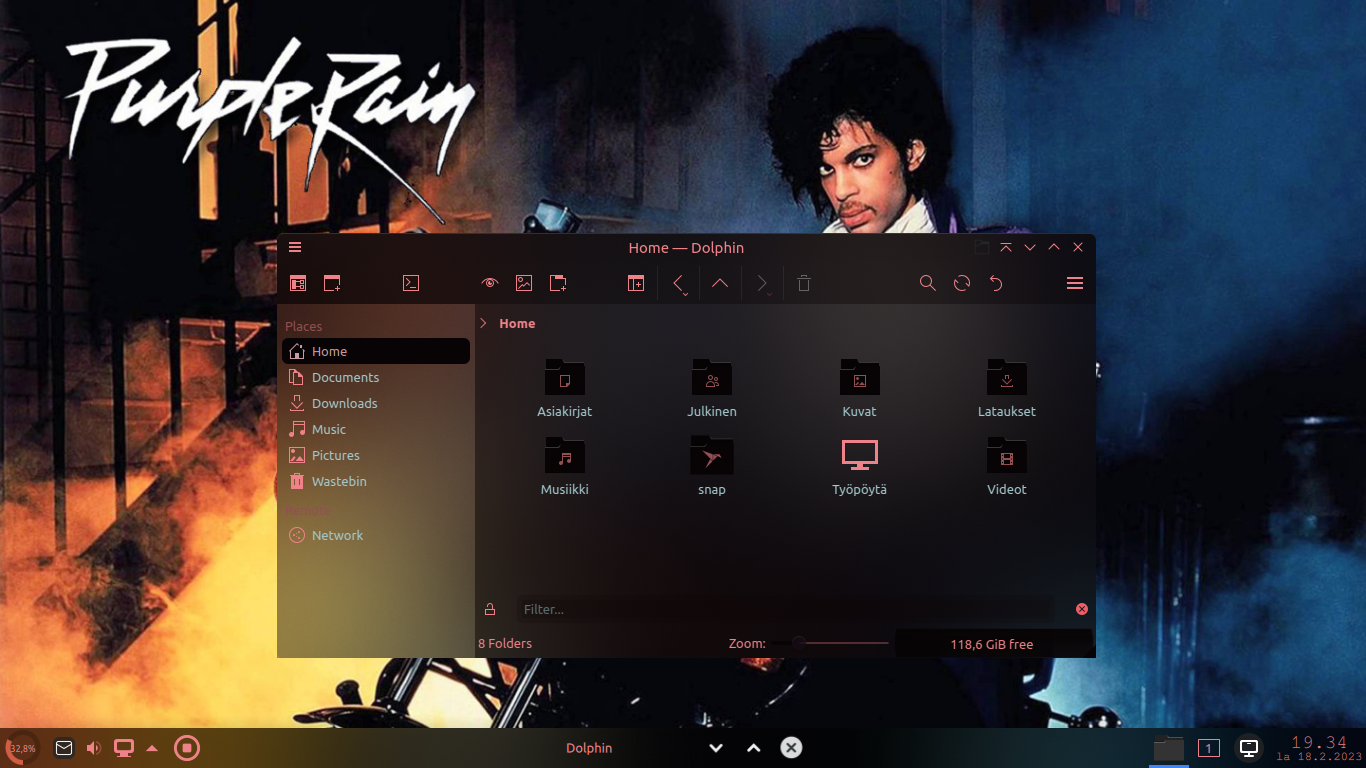
Task: Toggle the filter lock icon
Action: click(x=490, y=609)
